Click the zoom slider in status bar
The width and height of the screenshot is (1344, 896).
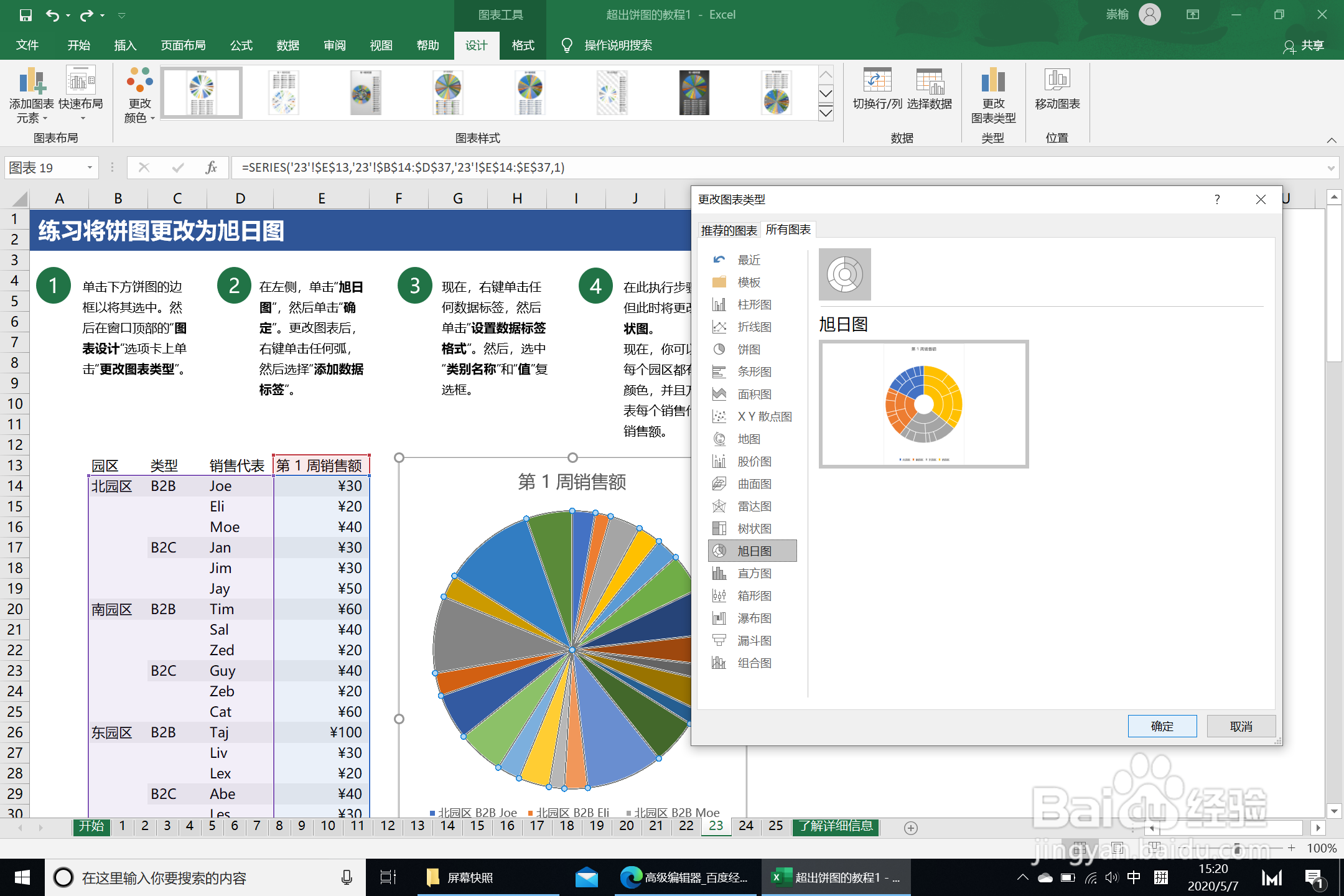tap(1236, 848)
